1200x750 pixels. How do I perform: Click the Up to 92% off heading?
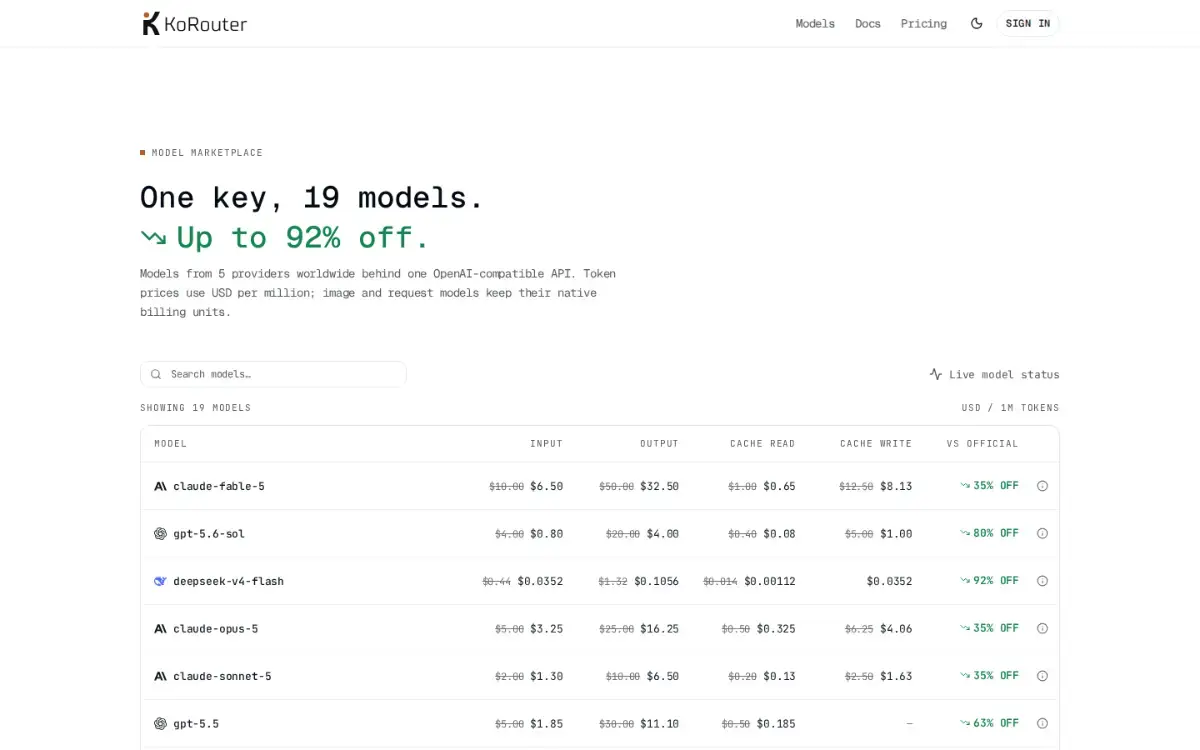(x=285, y=238)
